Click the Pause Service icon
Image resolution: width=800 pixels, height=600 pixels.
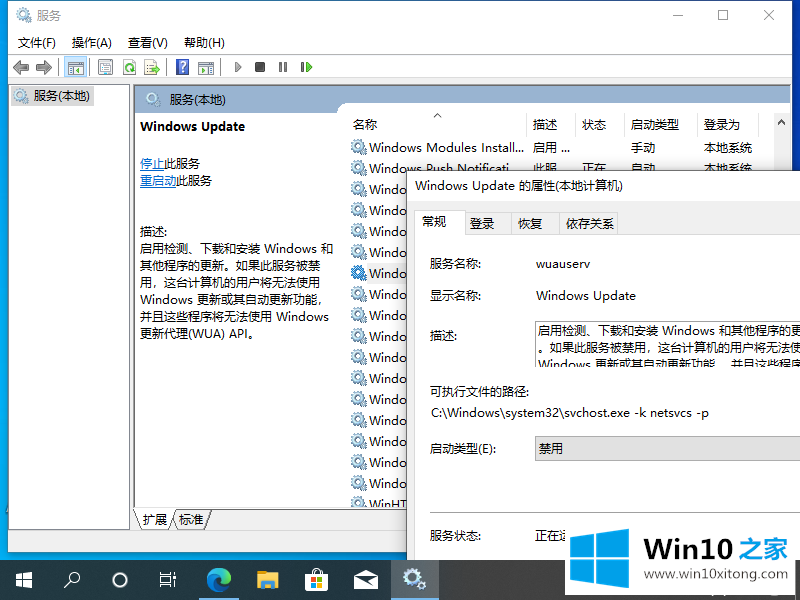click(x=283, y=67)
